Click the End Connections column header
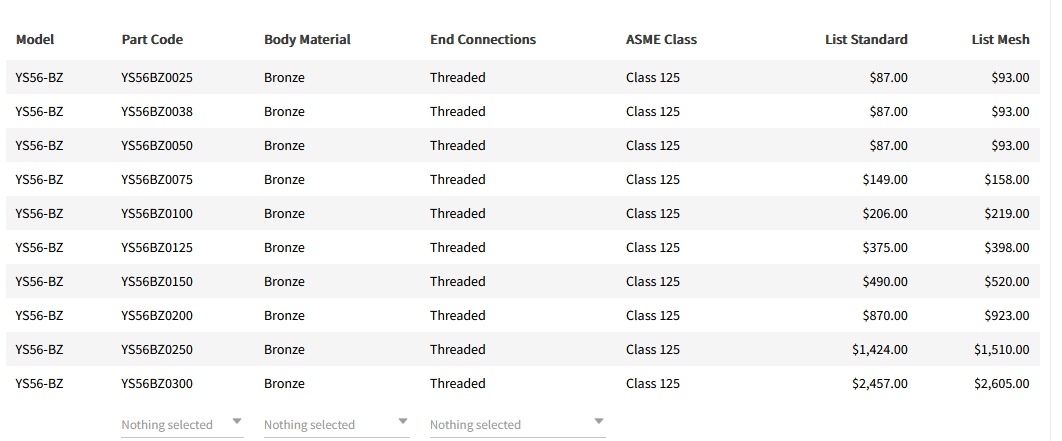Image resolution: width=1062 pixels, height=441 pixels. pos(483,40)
